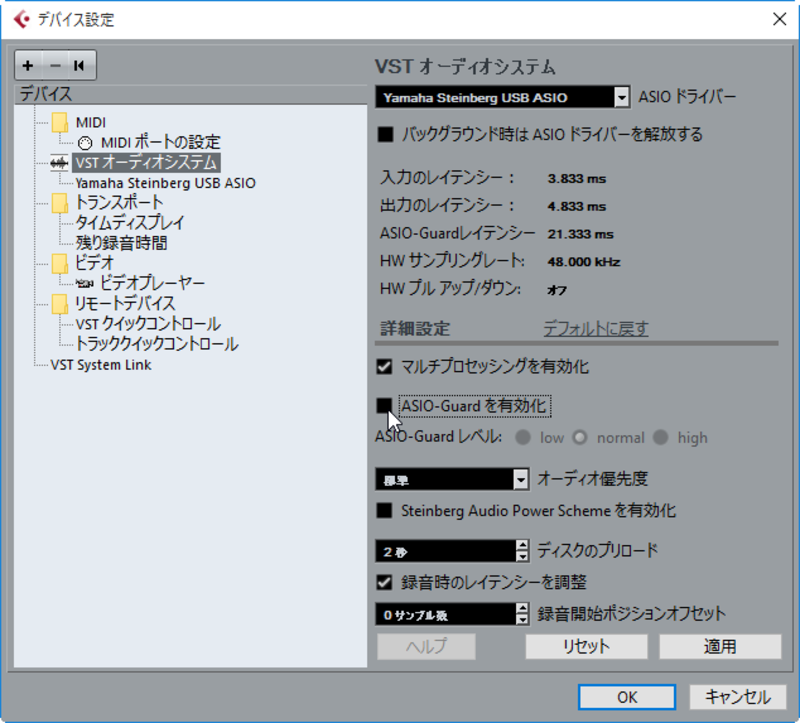Select VST System Link in device tree
The height and width of the screenshot is (723, 800).
(x=101, y=365)
